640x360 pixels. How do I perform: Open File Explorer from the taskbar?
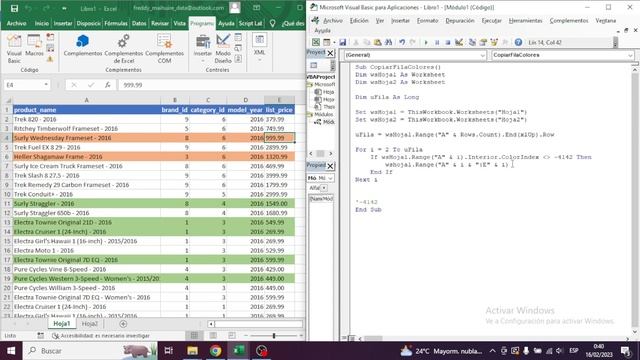click(192, 351)
